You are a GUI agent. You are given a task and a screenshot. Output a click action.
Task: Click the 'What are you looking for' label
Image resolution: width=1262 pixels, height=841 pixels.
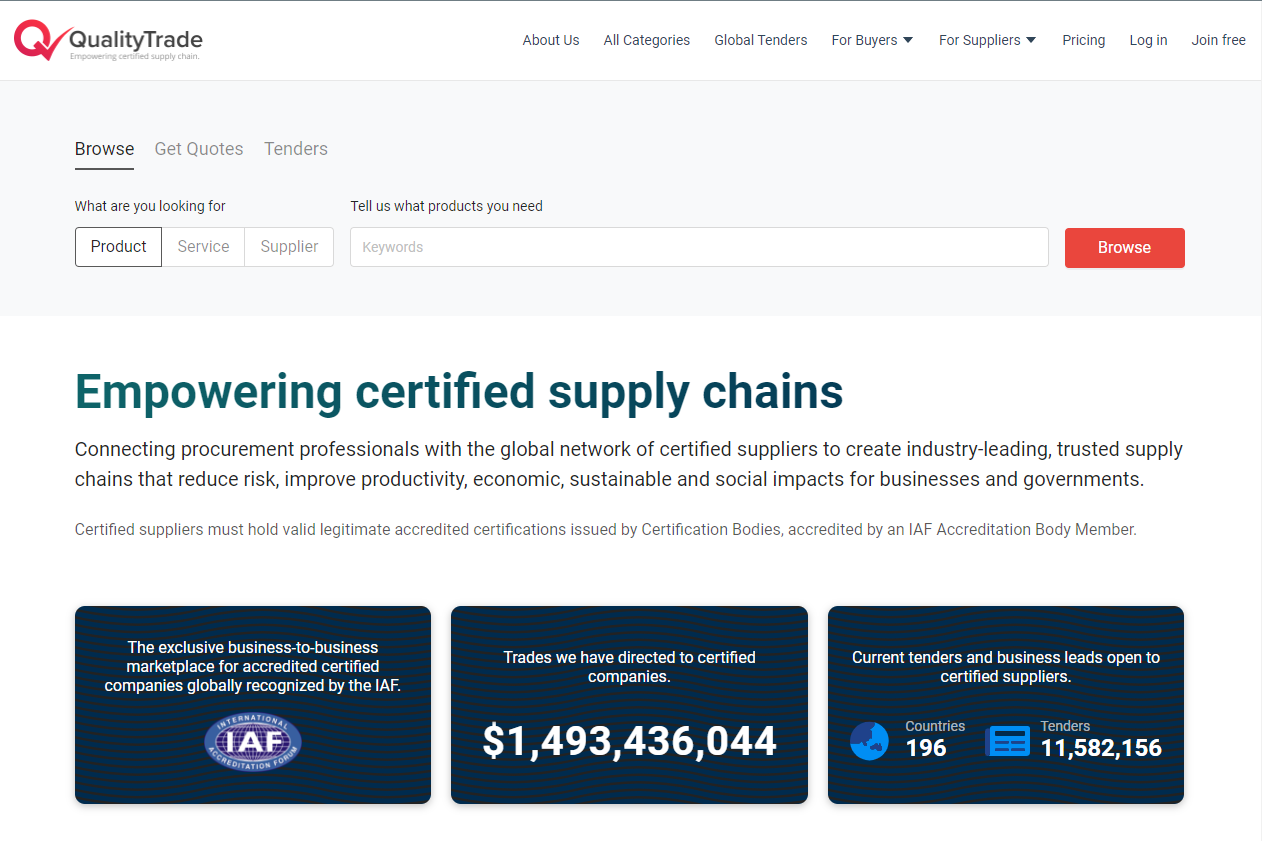tap(150, 206)
